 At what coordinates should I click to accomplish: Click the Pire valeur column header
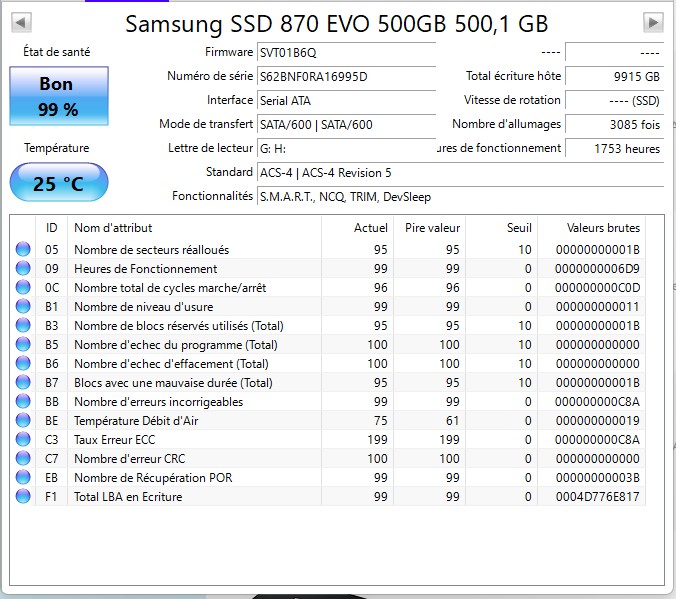click(429, 228)
